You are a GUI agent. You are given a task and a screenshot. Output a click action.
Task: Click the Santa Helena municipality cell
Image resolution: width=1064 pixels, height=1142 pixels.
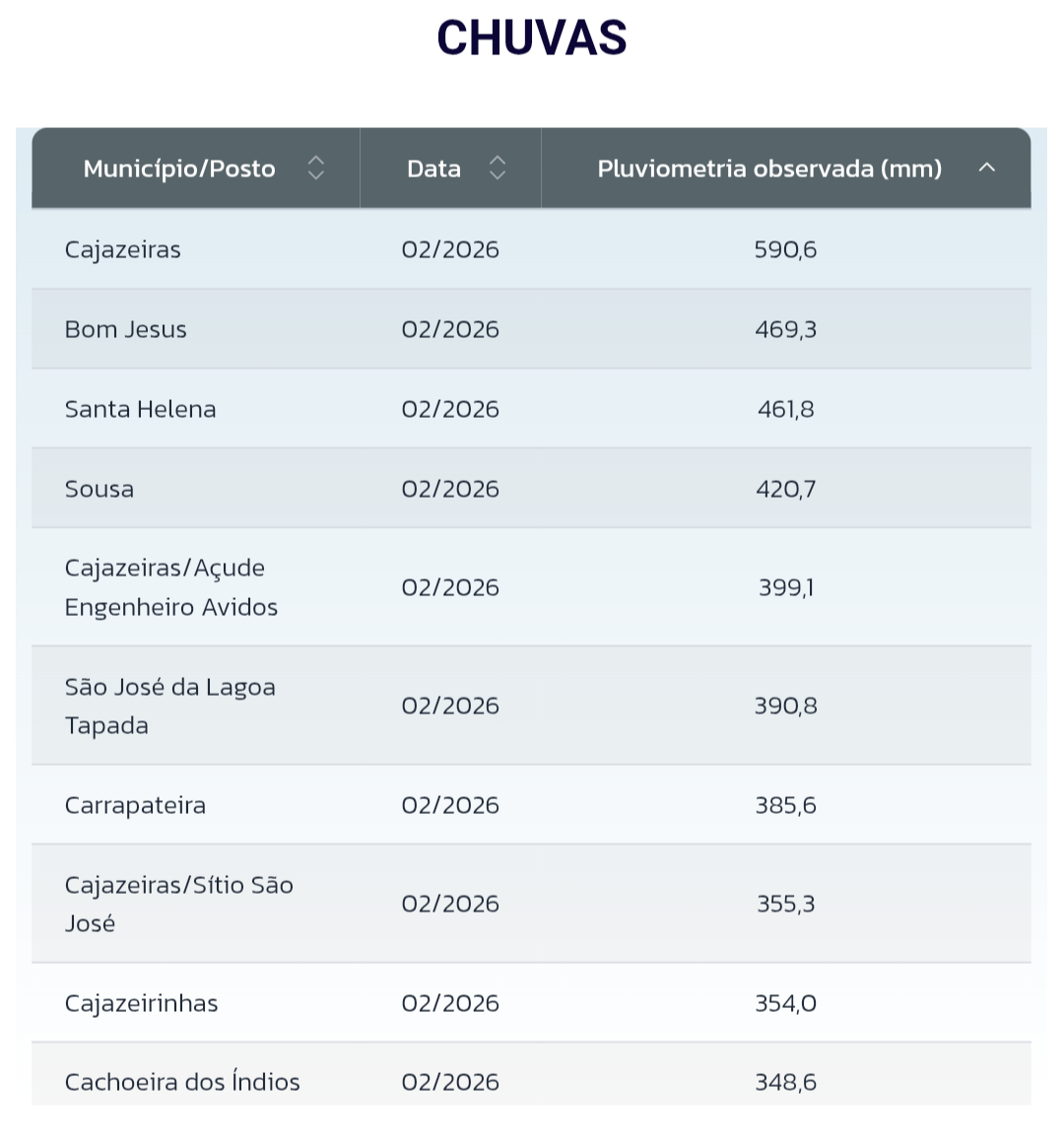pos(141,409)
